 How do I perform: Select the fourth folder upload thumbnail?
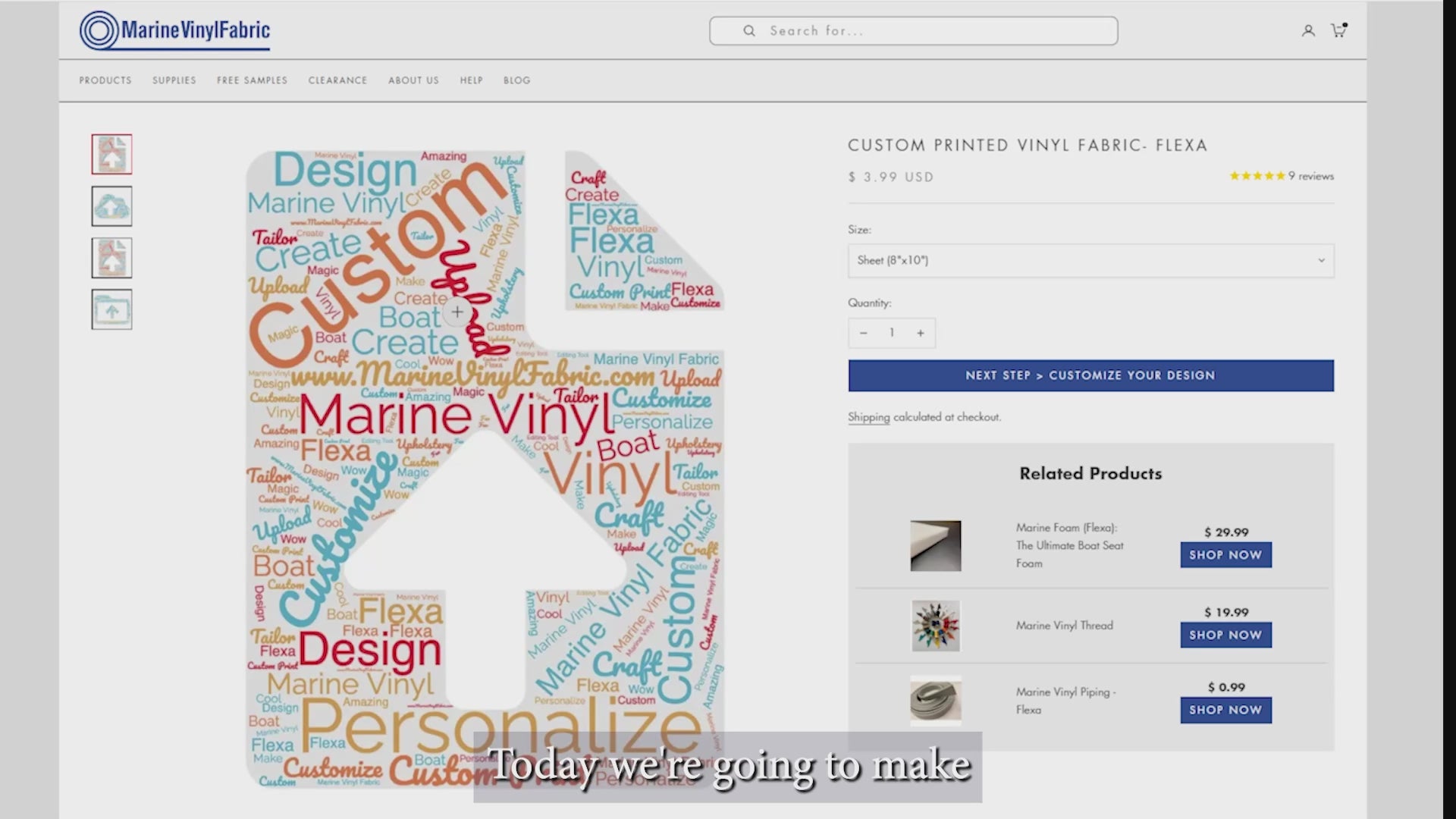(x=112, y=309)
